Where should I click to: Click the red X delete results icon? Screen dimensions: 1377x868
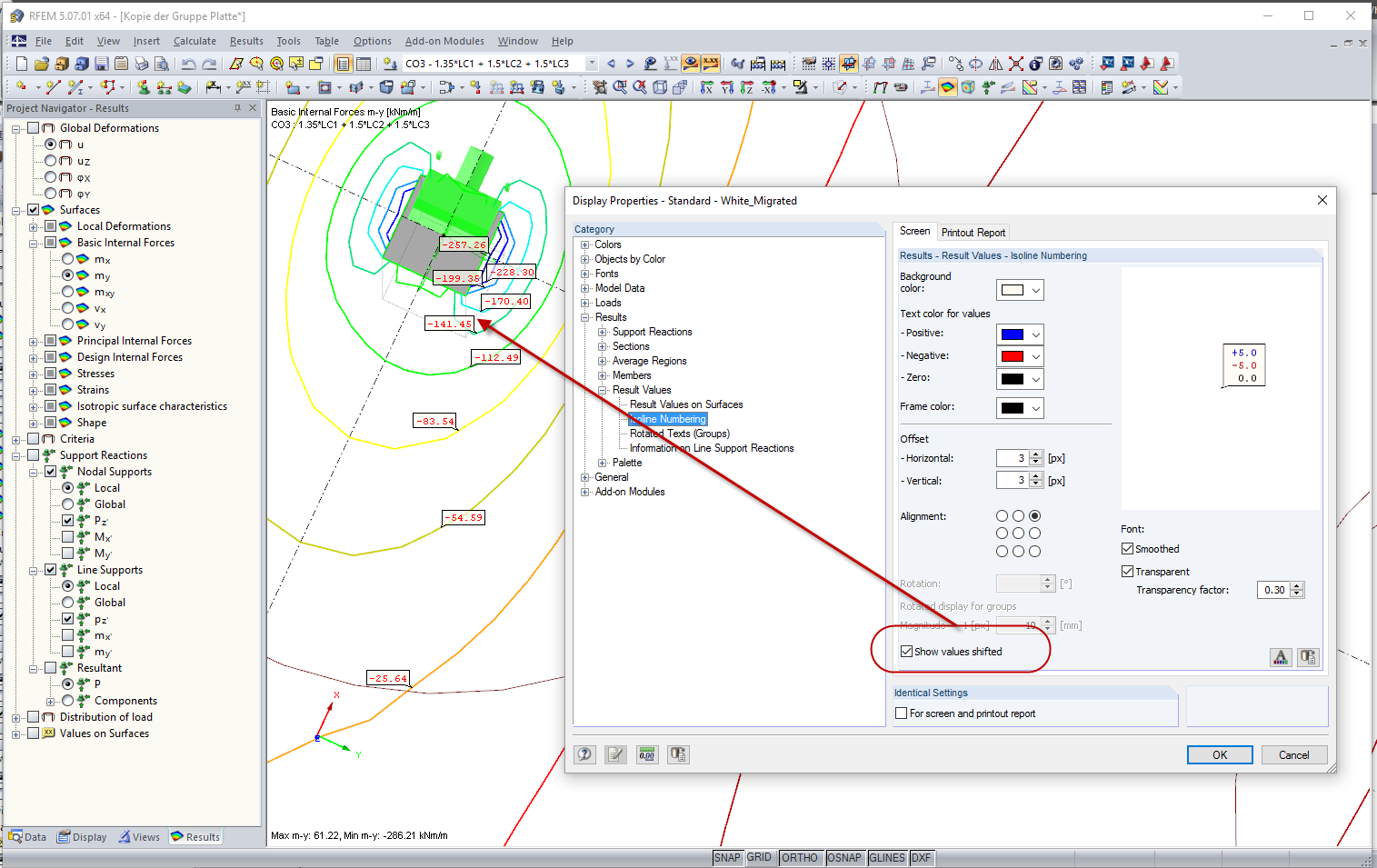[1016, 64]
